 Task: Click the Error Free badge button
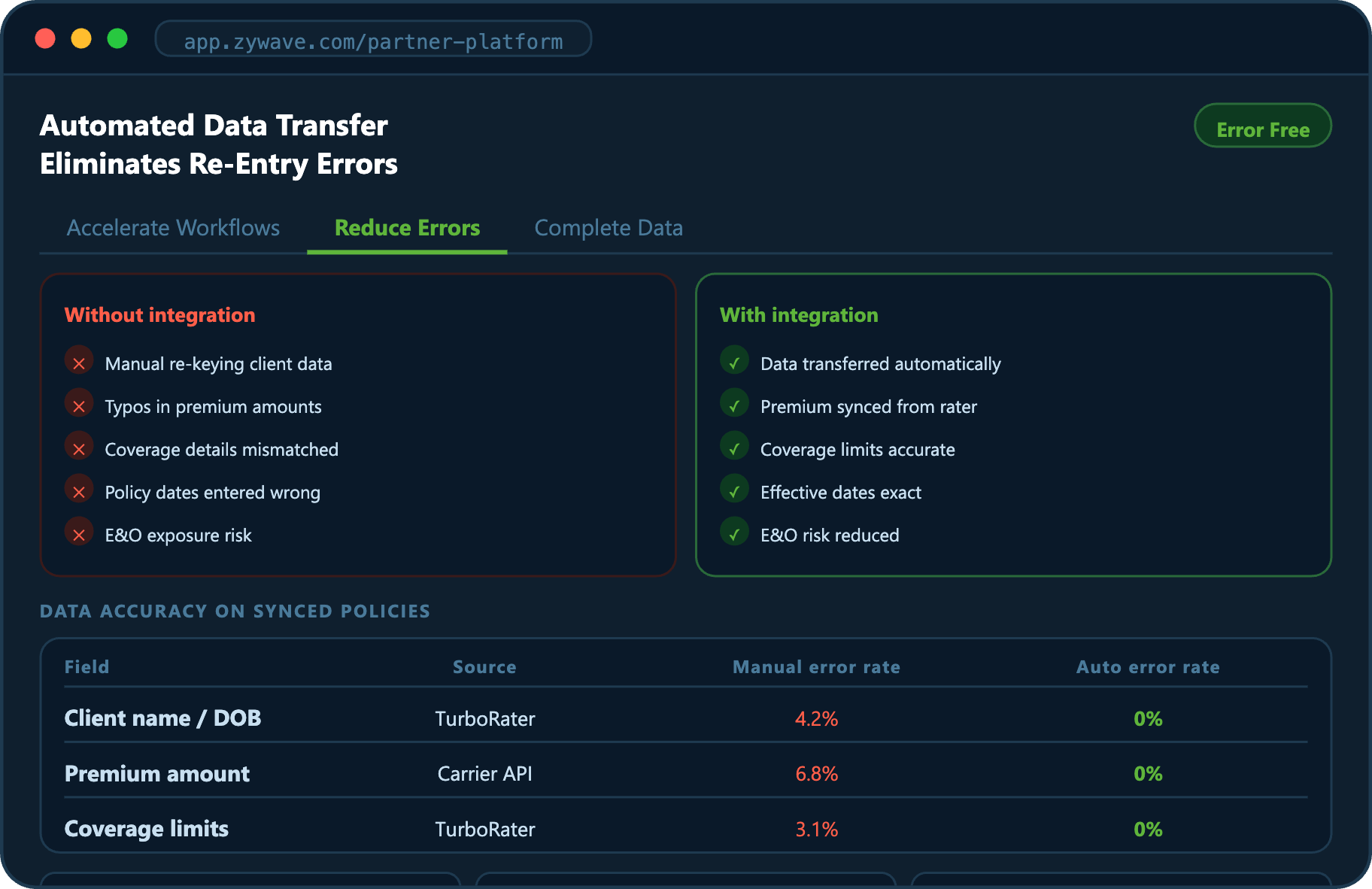pyautogui.click(x=1262, y=129)
